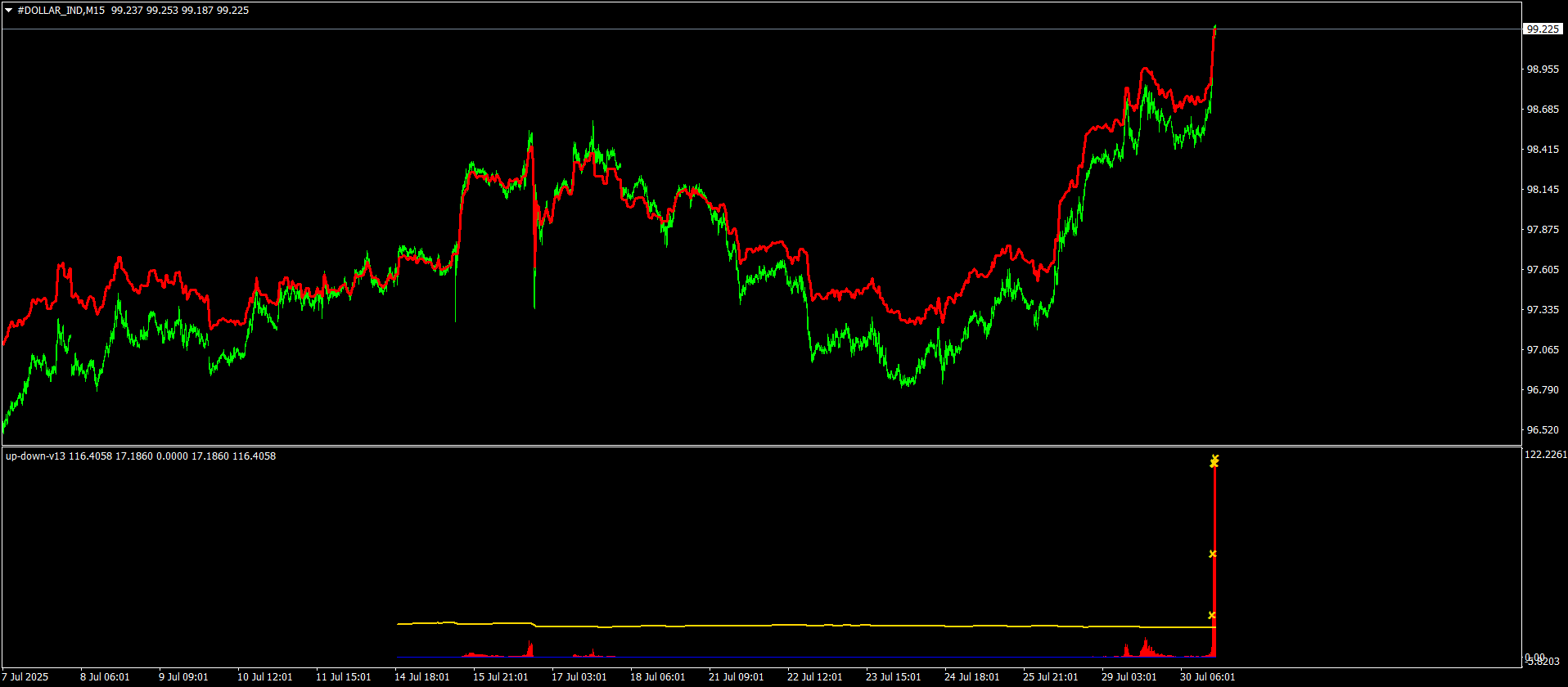Image resolution: width=1568 pixels, height=687 pixels.
Task: Click the 14 Jul 18:01 time label
Action: [x=421, y=677]
